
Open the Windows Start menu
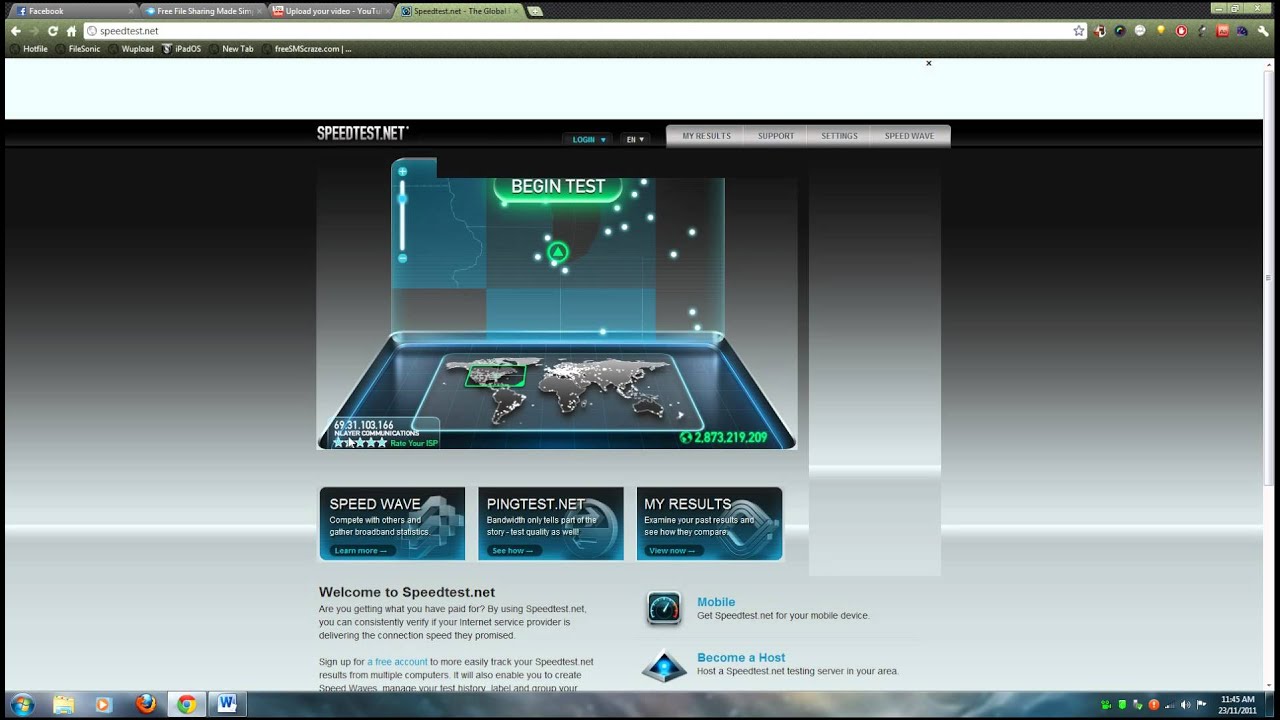click(x=21, y=704)
